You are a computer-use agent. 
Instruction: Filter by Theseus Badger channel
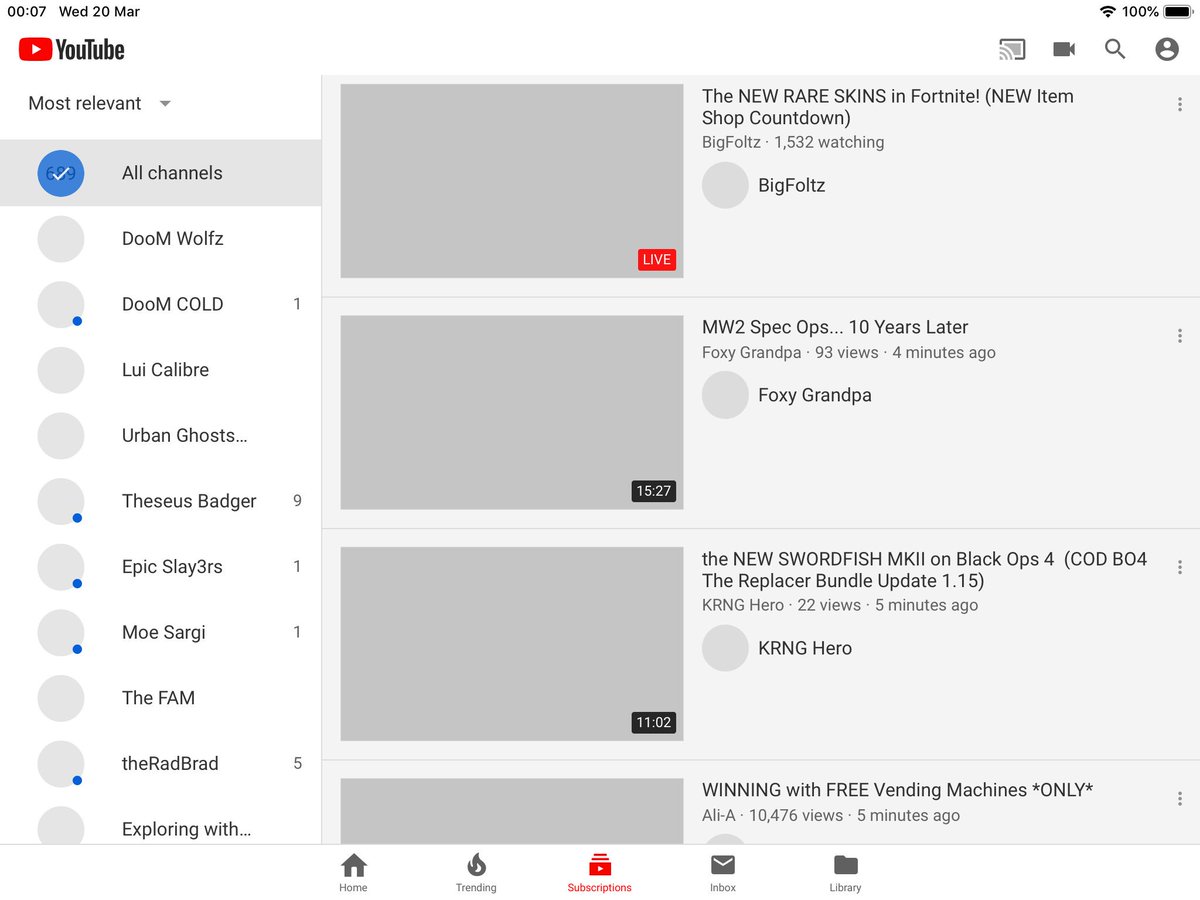point(160,501)
